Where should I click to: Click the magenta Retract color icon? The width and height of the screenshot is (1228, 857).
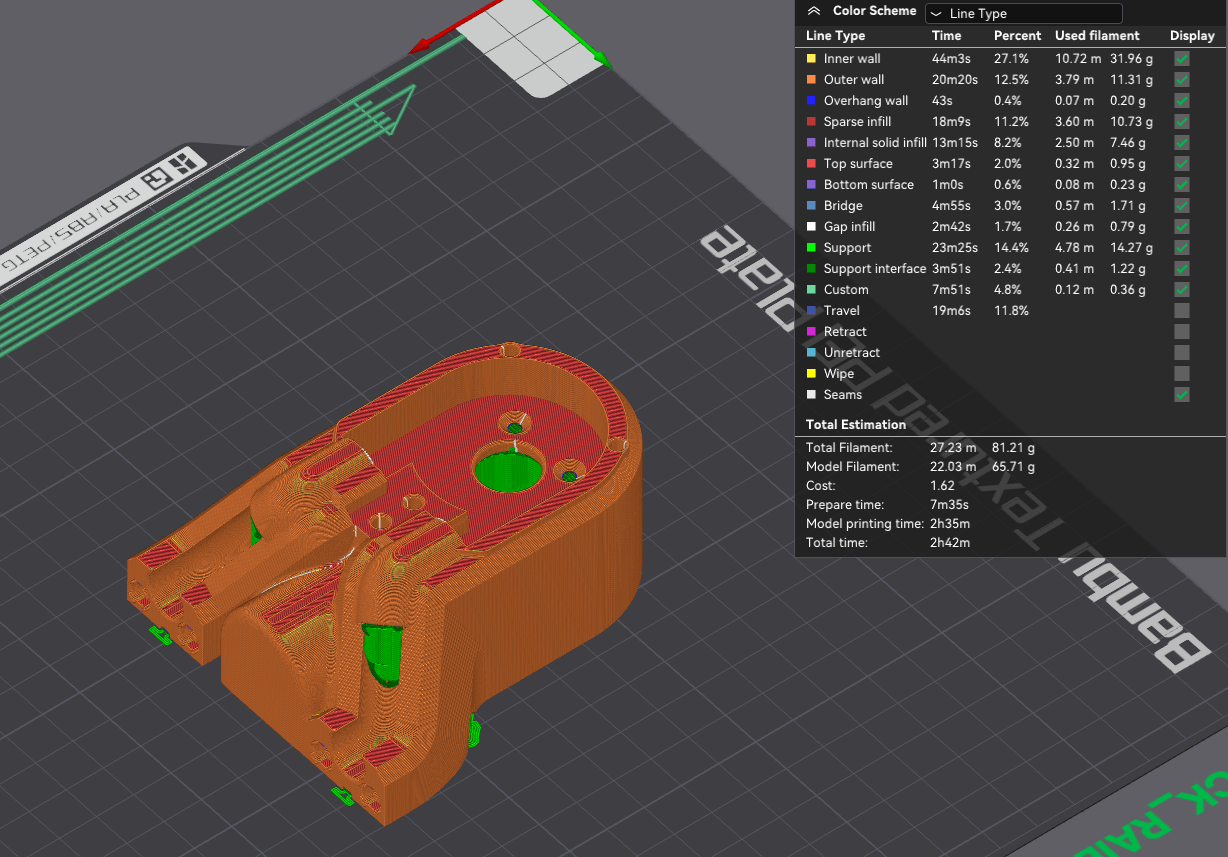tap(812, 332)
